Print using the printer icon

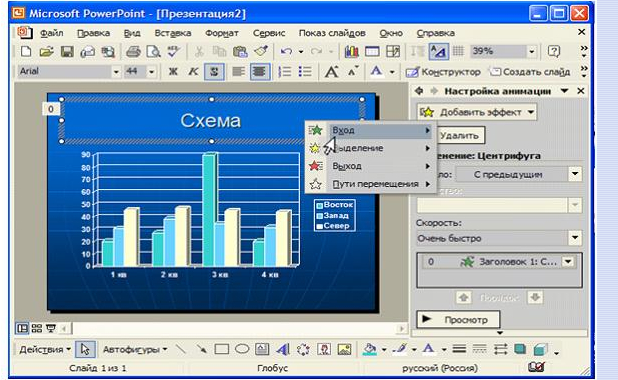(x=133, y=51)
